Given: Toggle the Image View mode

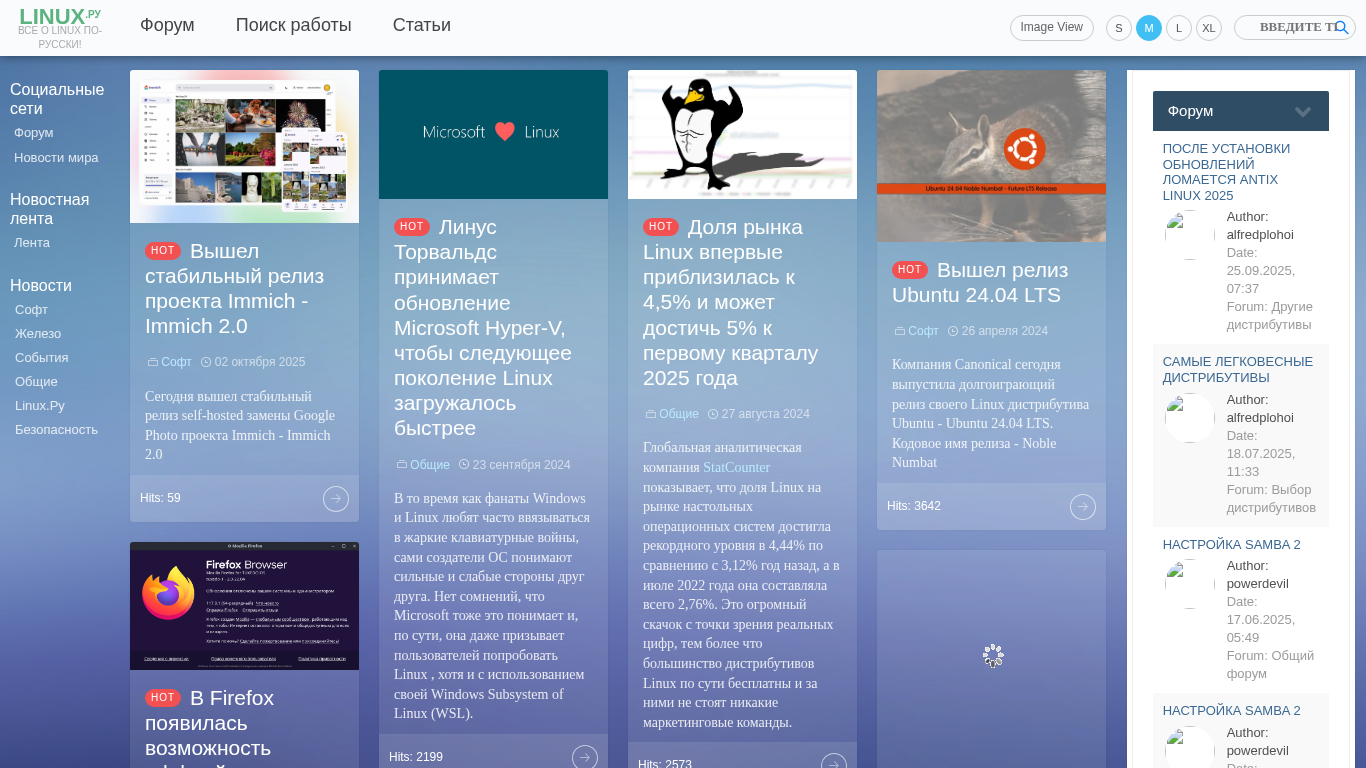Looking at the screenshot, I should point(1052,28).
